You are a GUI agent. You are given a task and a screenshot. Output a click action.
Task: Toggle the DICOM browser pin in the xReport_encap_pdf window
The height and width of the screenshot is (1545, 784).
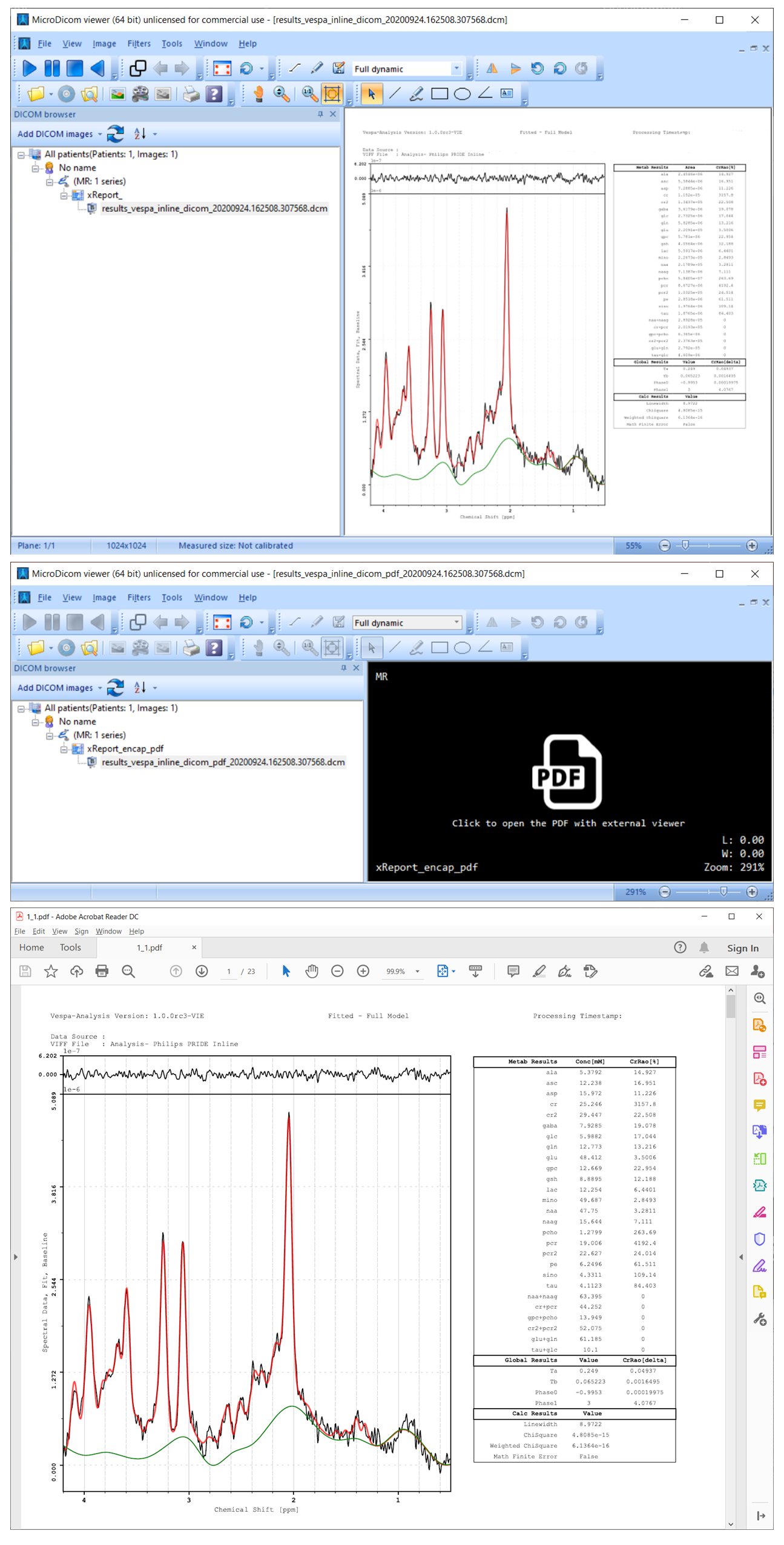pos(343,668)
